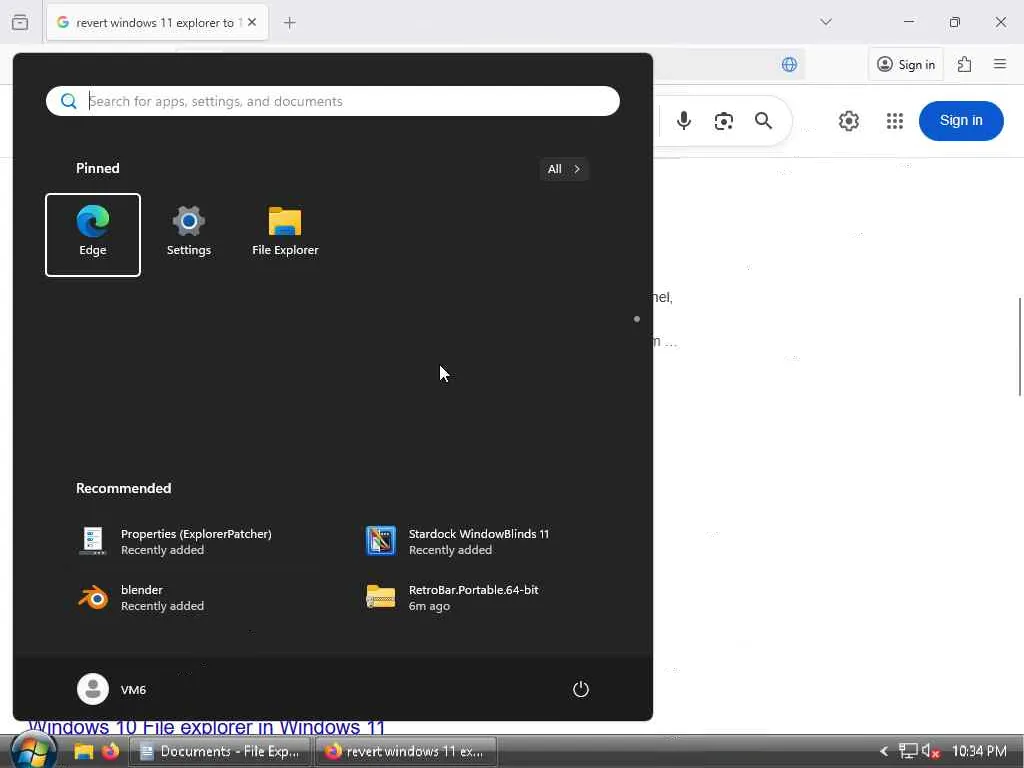Show All apps list
The height and width of the screenshot is (768, 1024).
tap(564, 169)
